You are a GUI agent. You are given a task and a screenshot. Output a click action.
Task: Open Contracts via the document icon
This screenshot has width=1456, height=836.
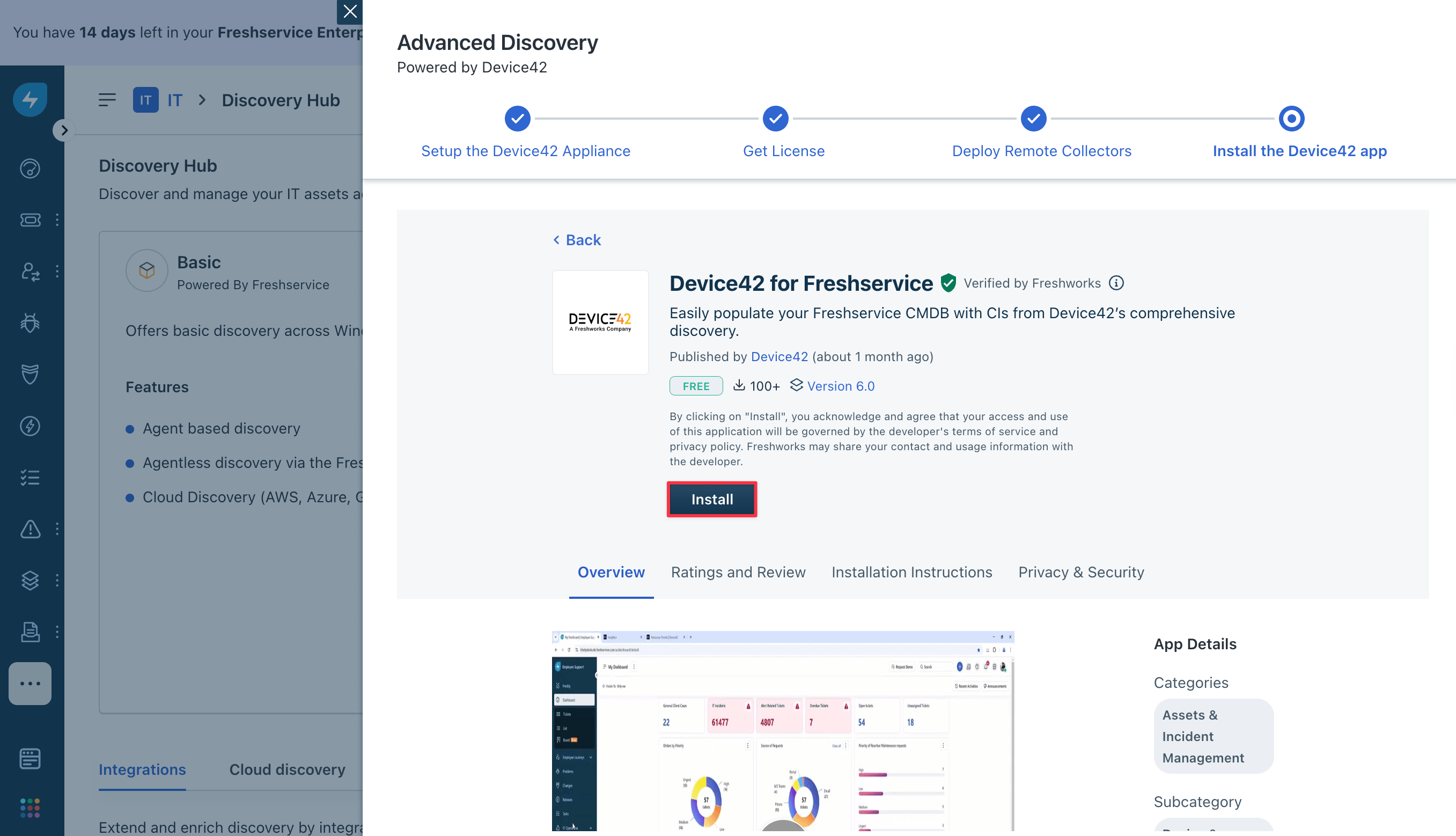[x=30, y=632]
